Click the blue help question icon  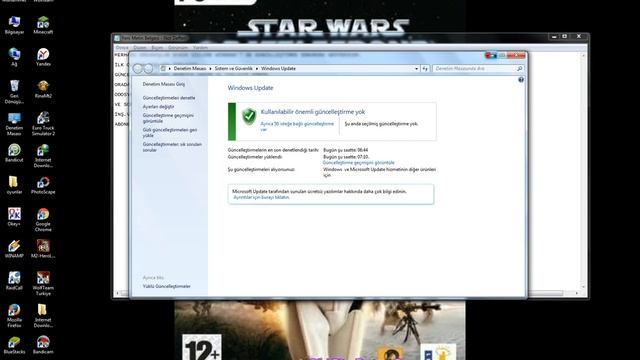click(x=521, y=80)
